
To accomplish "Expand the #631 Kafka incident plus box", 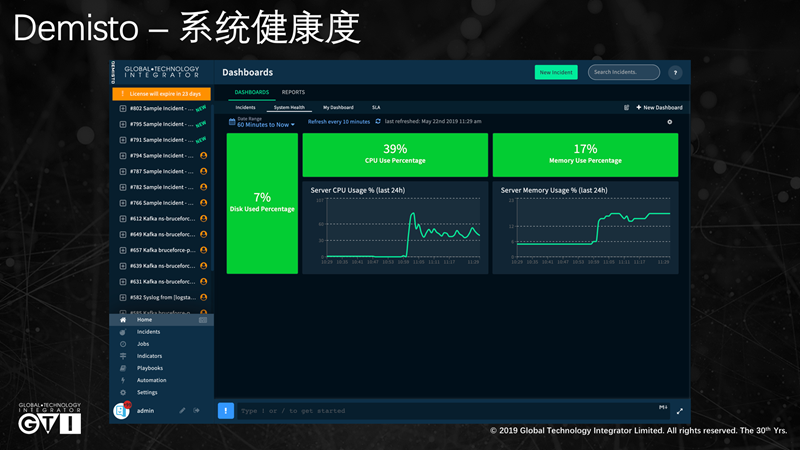I will point(123,282).
